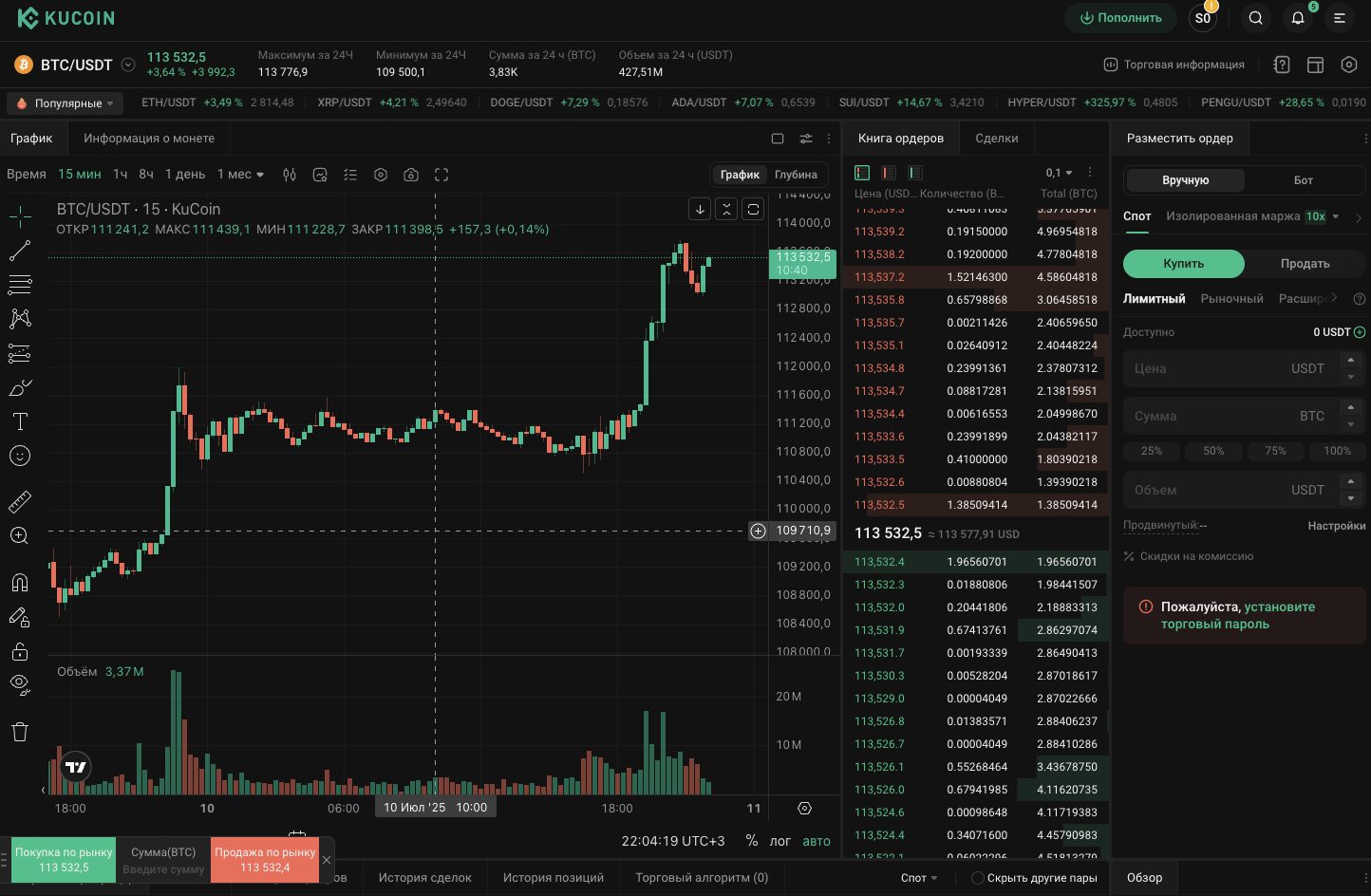Open the forecasting and measurement tools
This screenshot has height=896, width=1371.
pyautogui.click(x=20, y=353)
